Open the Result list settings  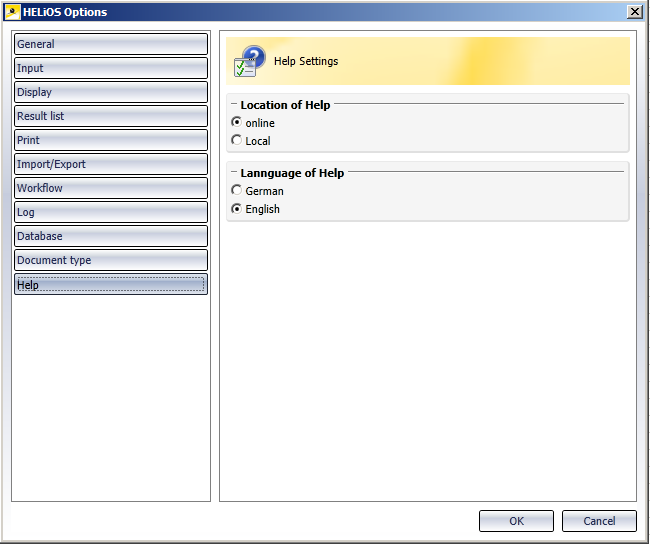point(111,116)
